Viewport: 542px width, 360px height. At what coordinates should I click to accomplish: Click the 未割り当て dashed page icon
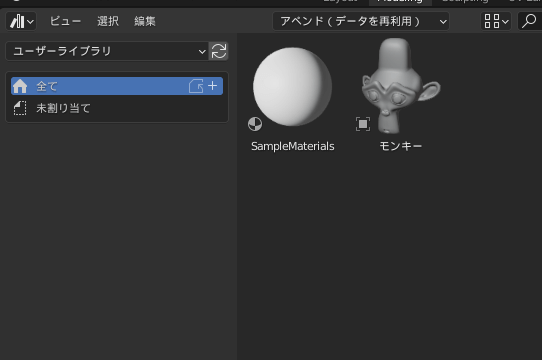tap(20, 108)
